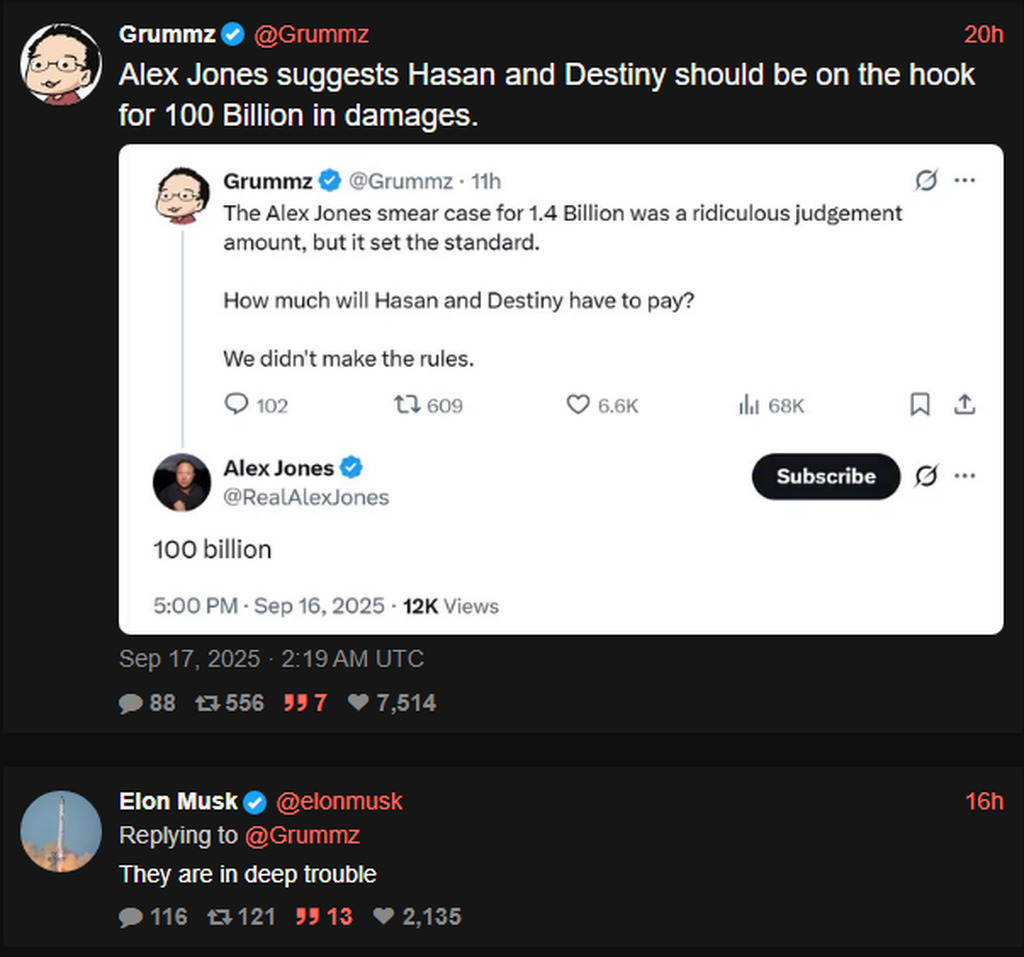Click the share icon in the embedded tweet
Image resolution: width=1024 pixels, height=957 pixels.
(x=964, y=404)
